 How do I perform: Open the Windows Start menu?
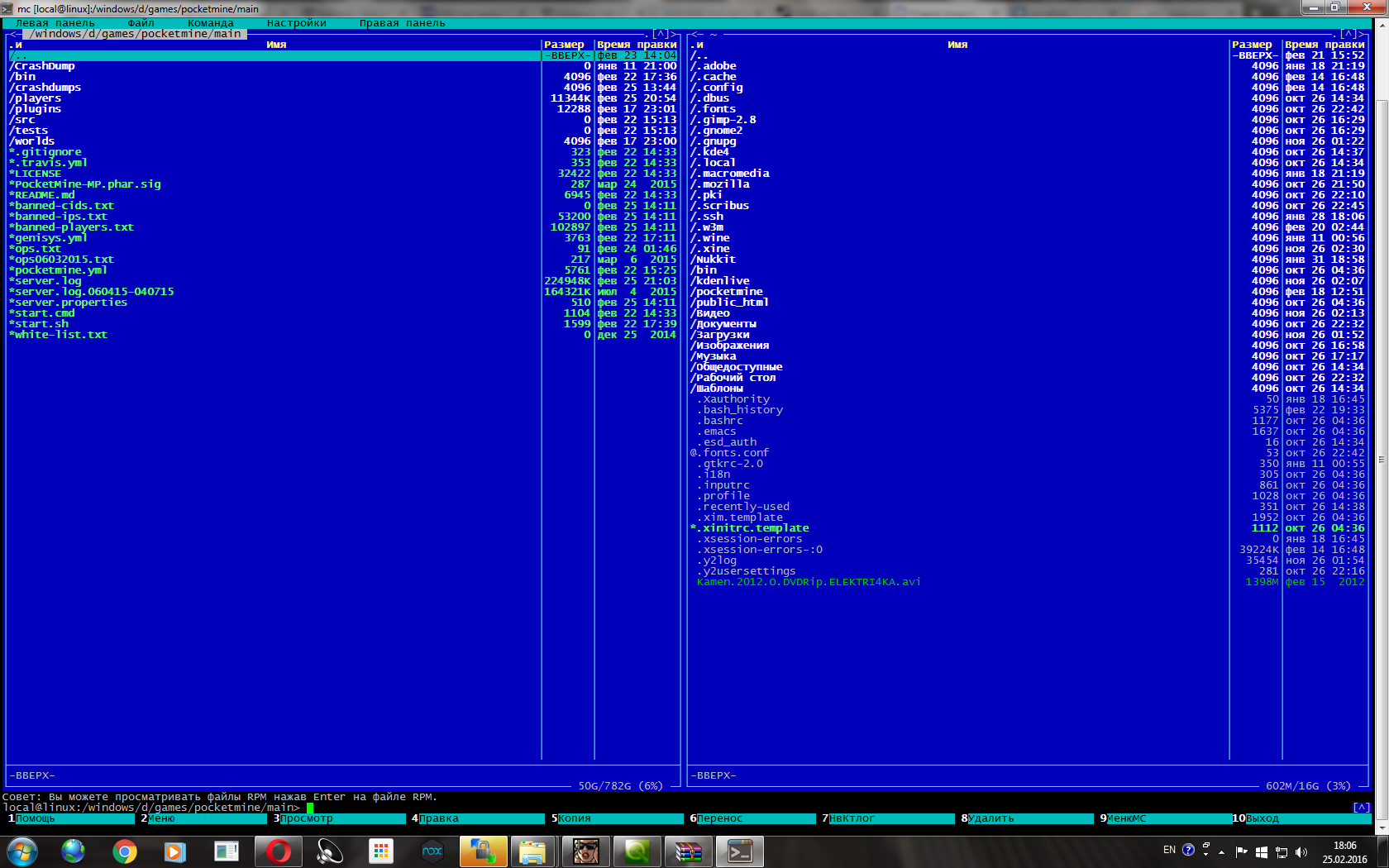click(21, 851)
